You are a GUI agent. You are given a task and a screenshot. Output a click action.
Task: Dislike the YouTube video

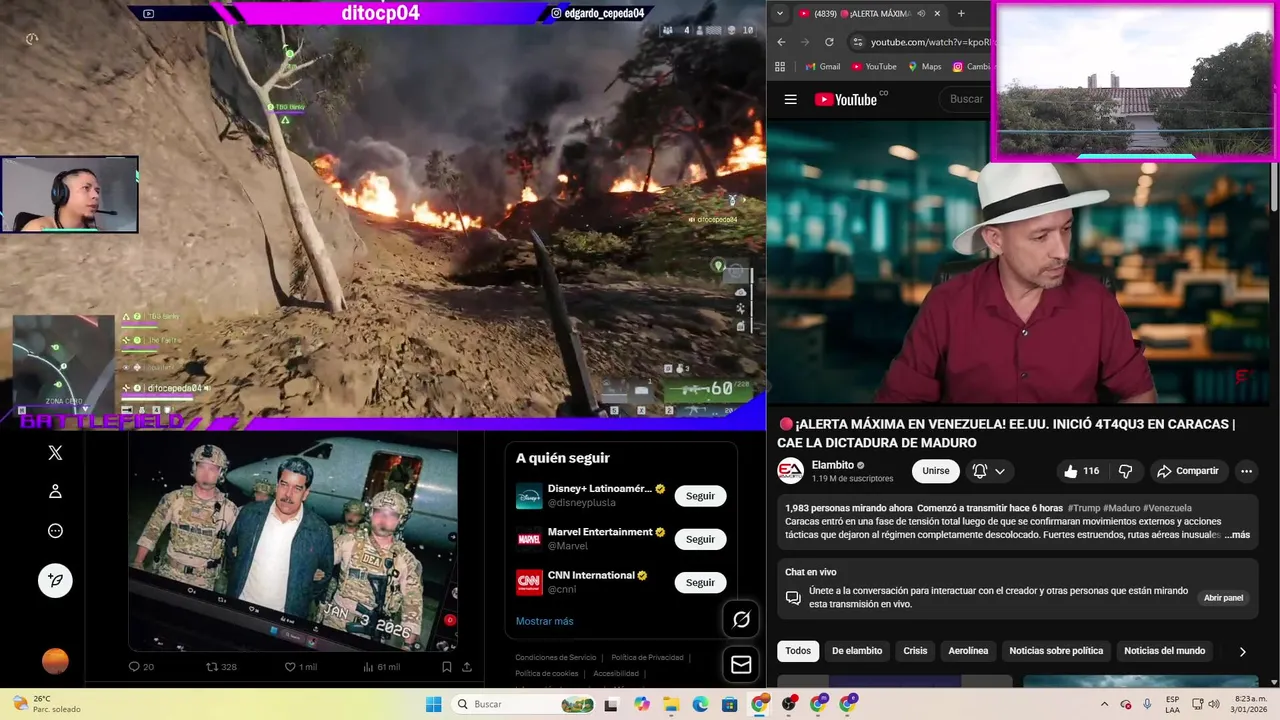click(x=1125, y=471)
